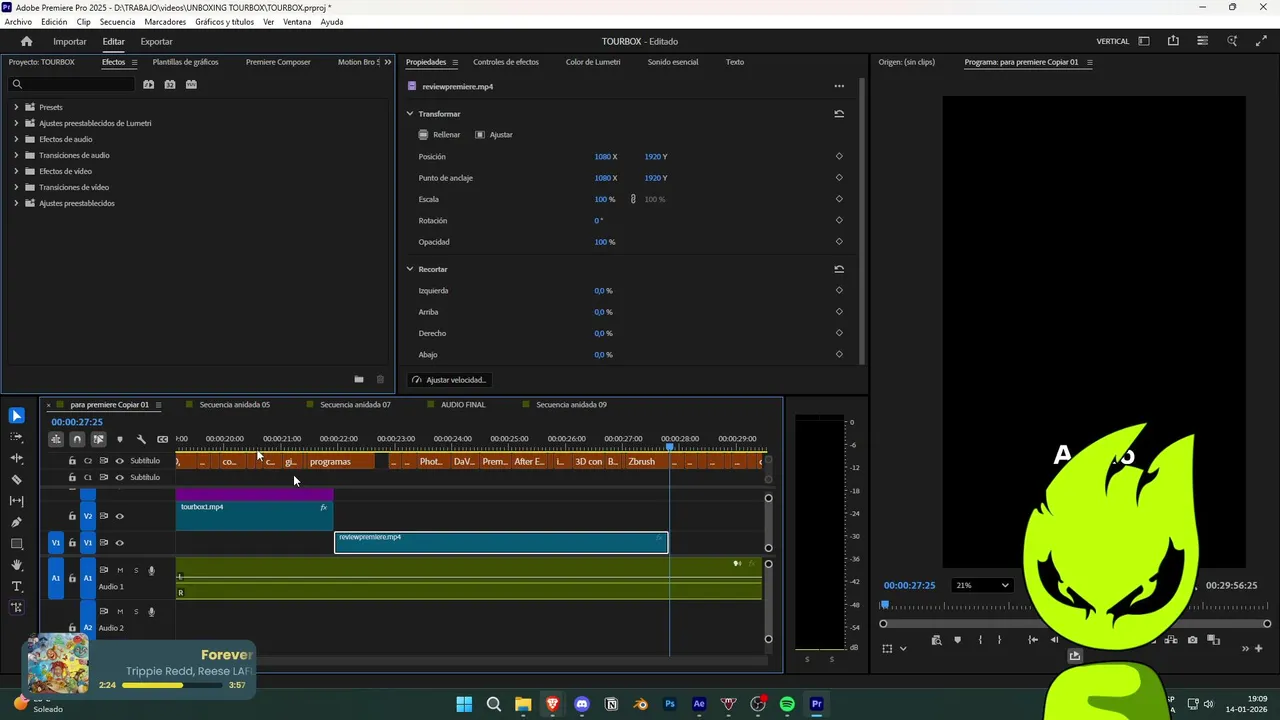Viewport: 1280px width, 720px height.
Task: Click the Effects search input field
Action: [70, 84]
